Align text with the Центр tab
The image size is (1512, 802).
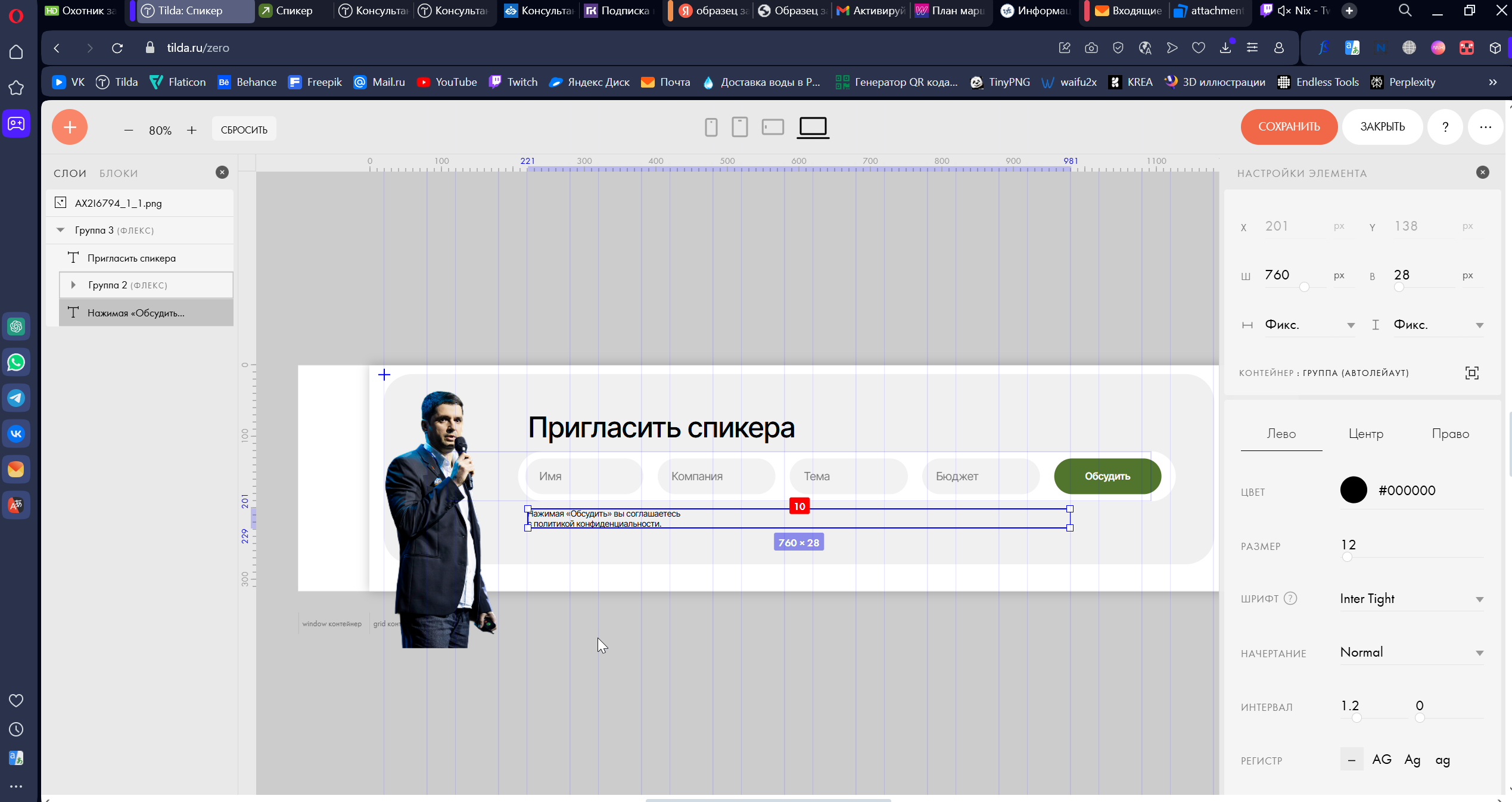pos(1366,434)
